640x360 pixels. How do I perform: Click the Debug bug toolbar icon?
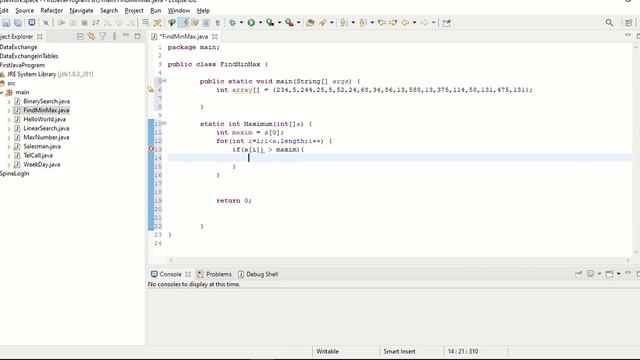coord(233,23)
